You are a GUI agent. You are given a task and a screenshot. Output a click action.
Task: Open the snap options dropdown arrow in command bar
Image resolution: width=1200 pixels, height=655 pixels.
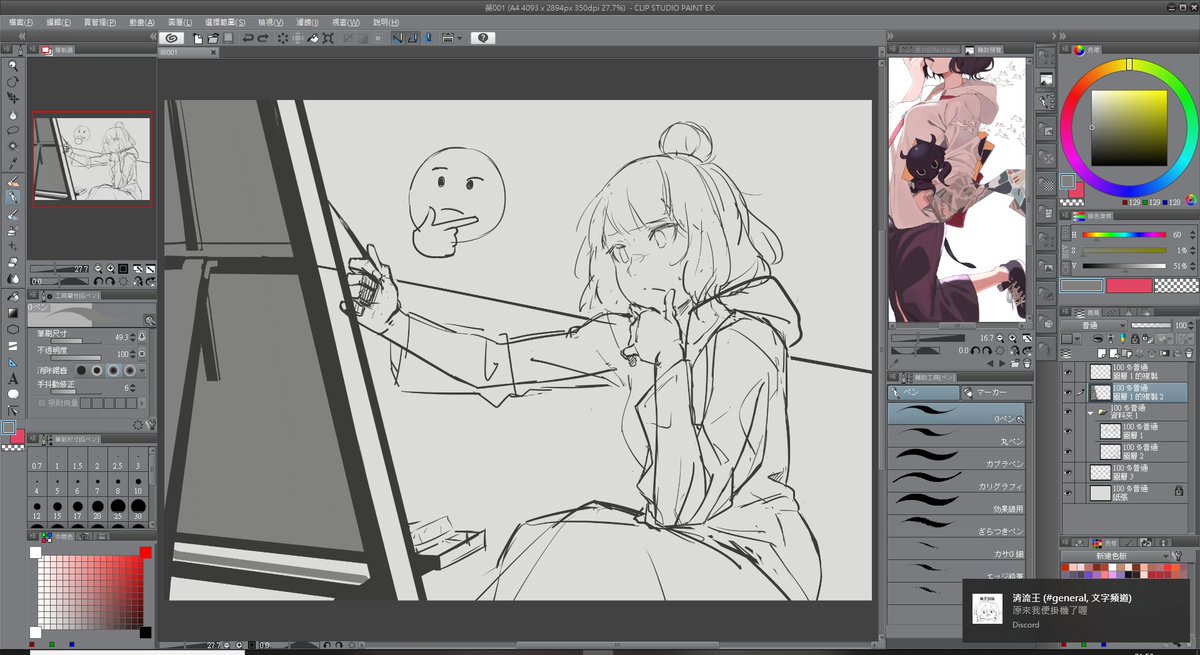460,38
